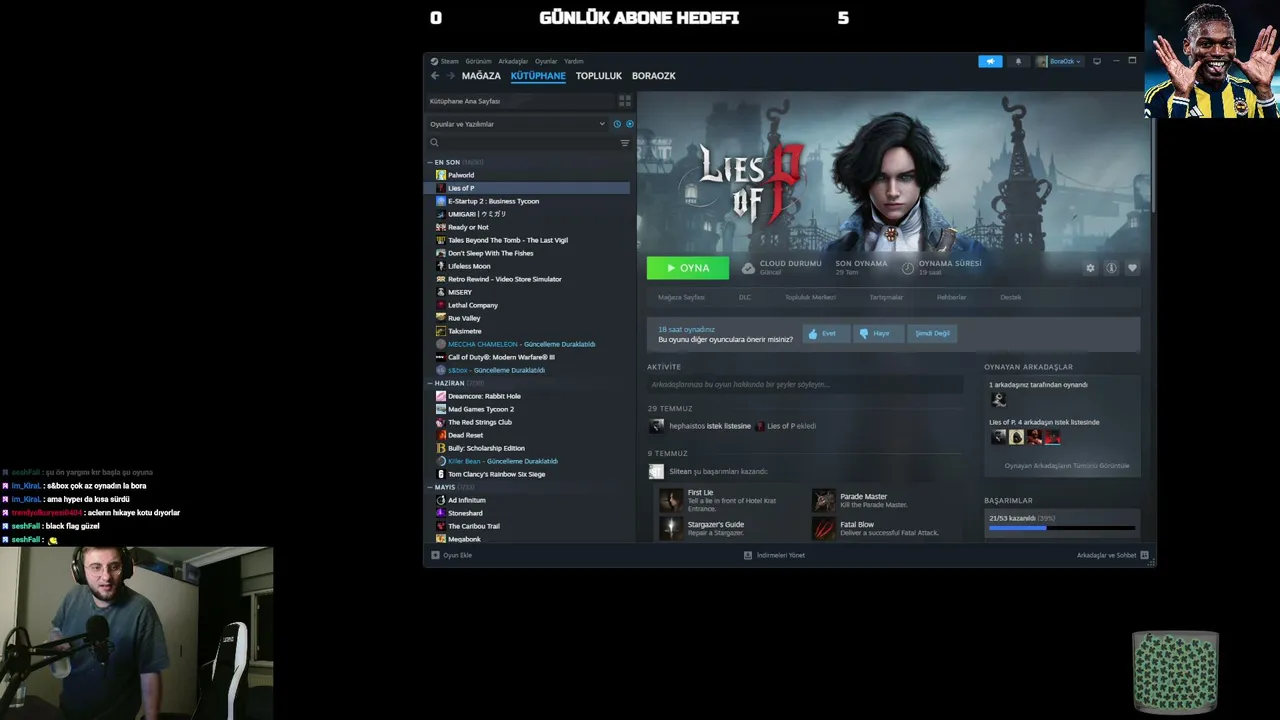Switch to Big Picture mode monitor icon
This screenshot has width=1280, height=720.
pos(1097,61)
